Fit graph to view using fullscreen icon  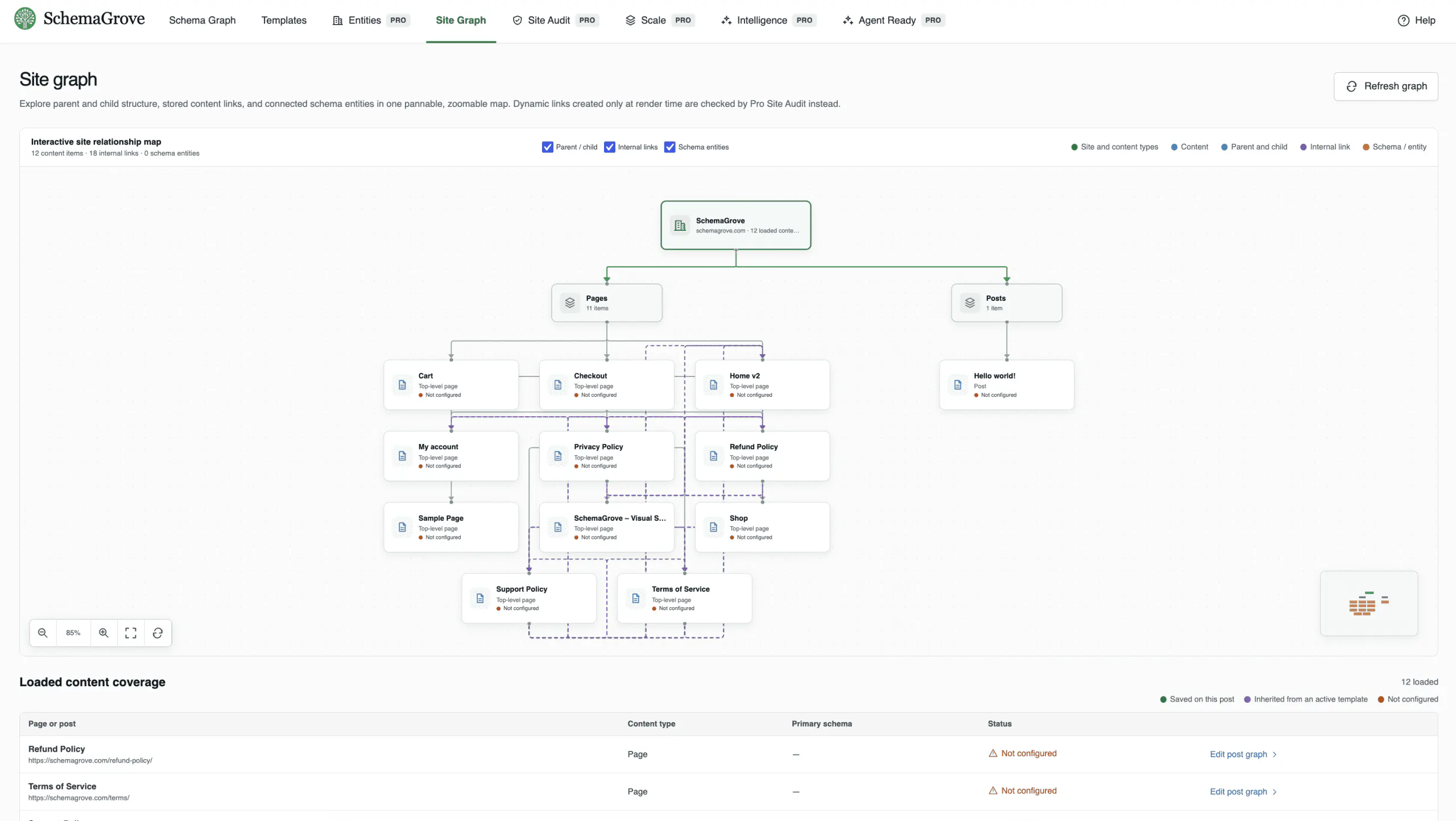click(x=131, y=633)
